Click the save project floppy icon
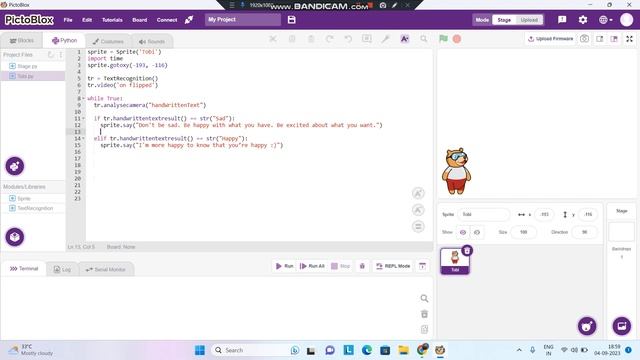This screenshot has width=640, height=360. point(291,20)
